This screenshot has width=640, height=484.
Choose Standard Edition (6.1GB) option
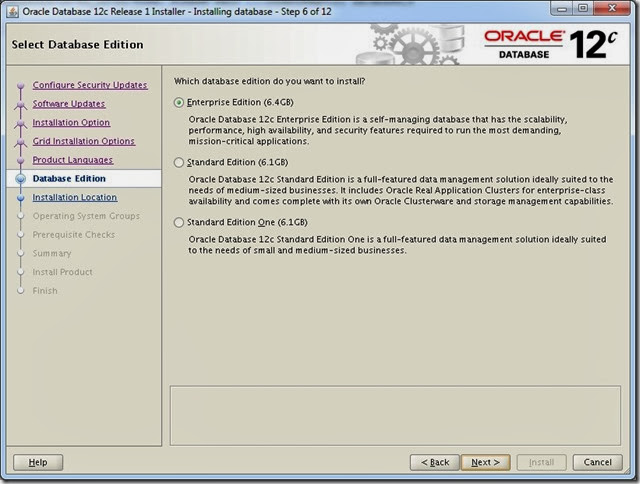179,162
